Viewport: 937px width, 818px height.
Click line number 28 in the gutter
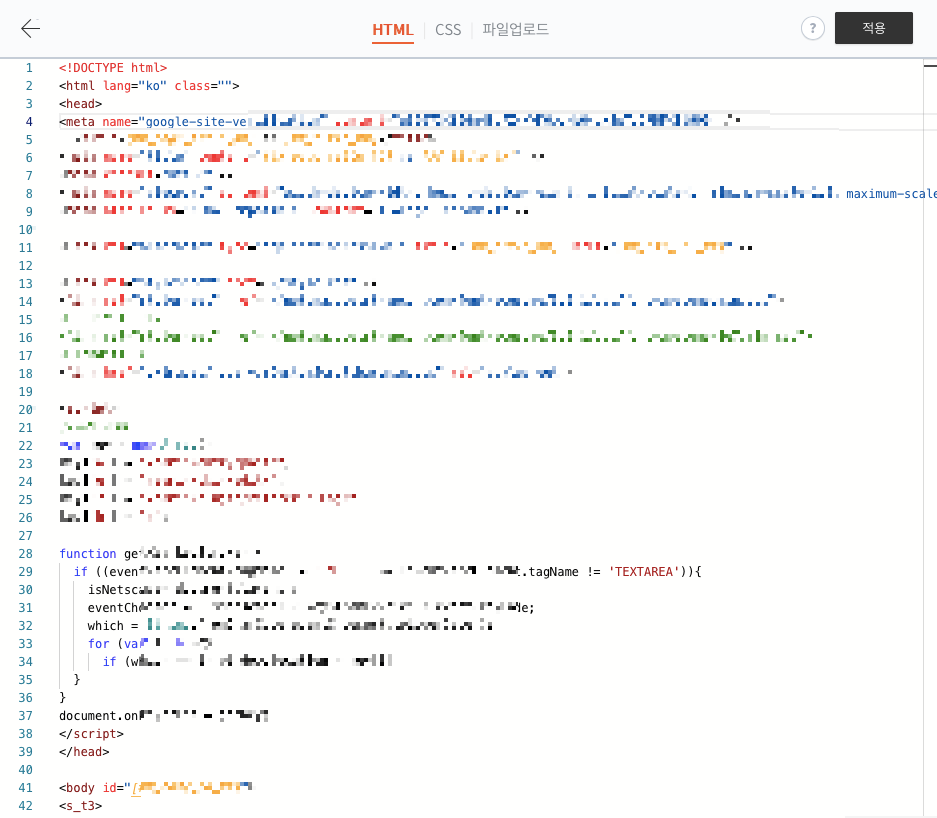(x=26, y=554)
